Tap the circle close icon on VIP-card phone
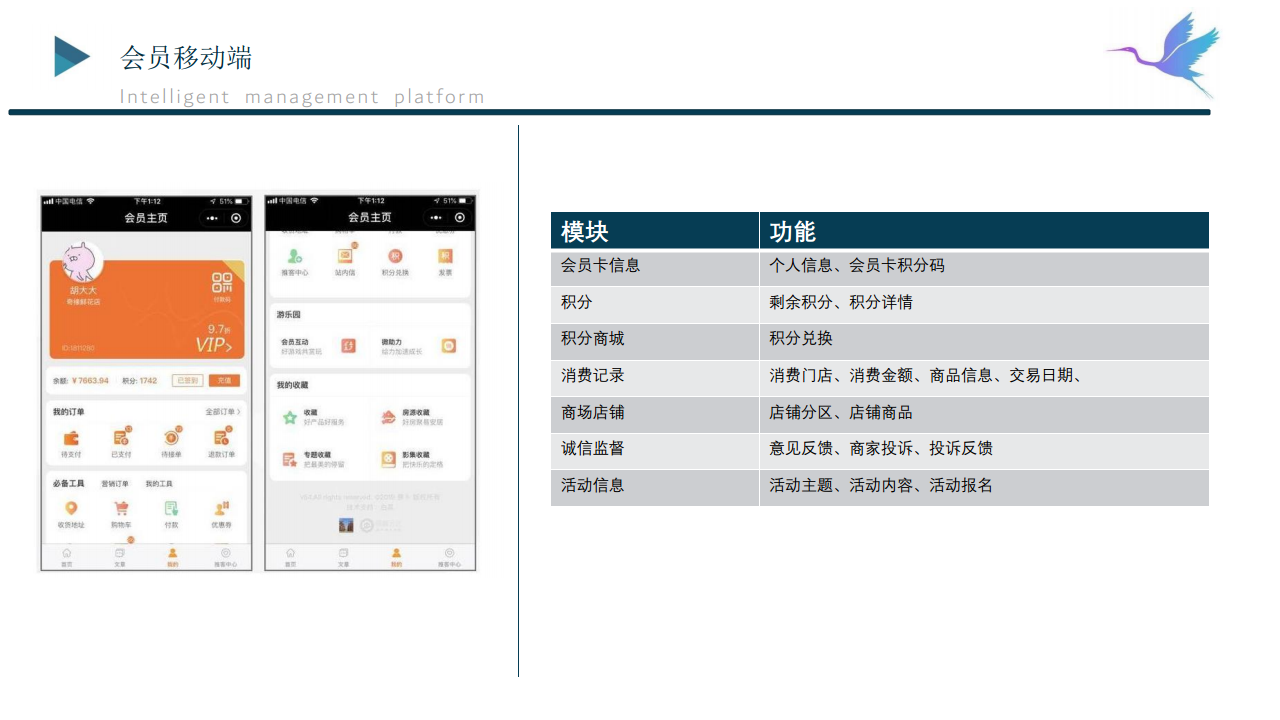 point(236,218)
